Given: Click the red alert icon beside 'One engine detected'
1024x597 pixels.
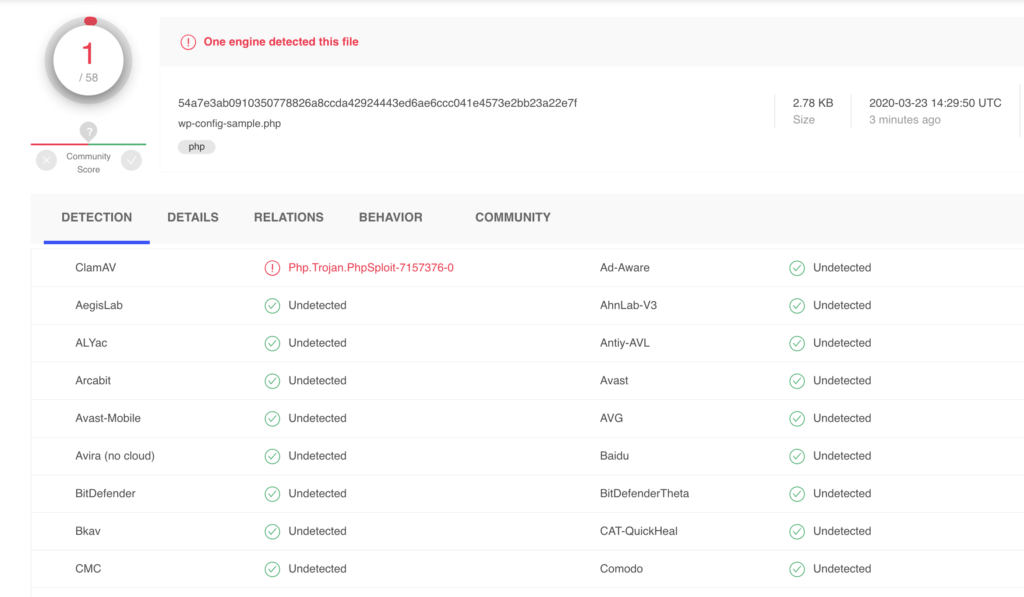Looking at the screenshot, I should (x=188, y=42).
